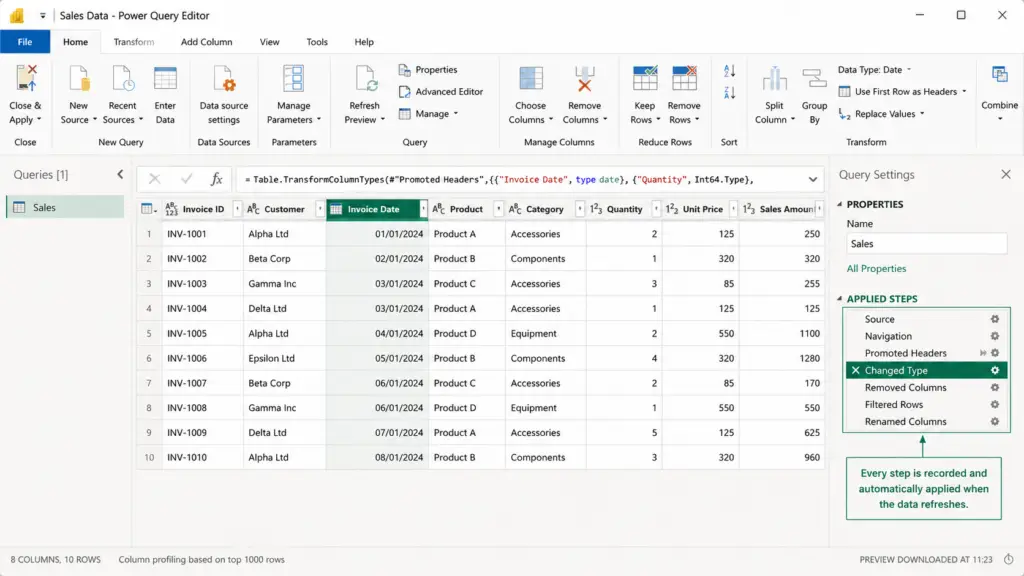Open Invoice ID column filter dropdown

click(237, 209)
